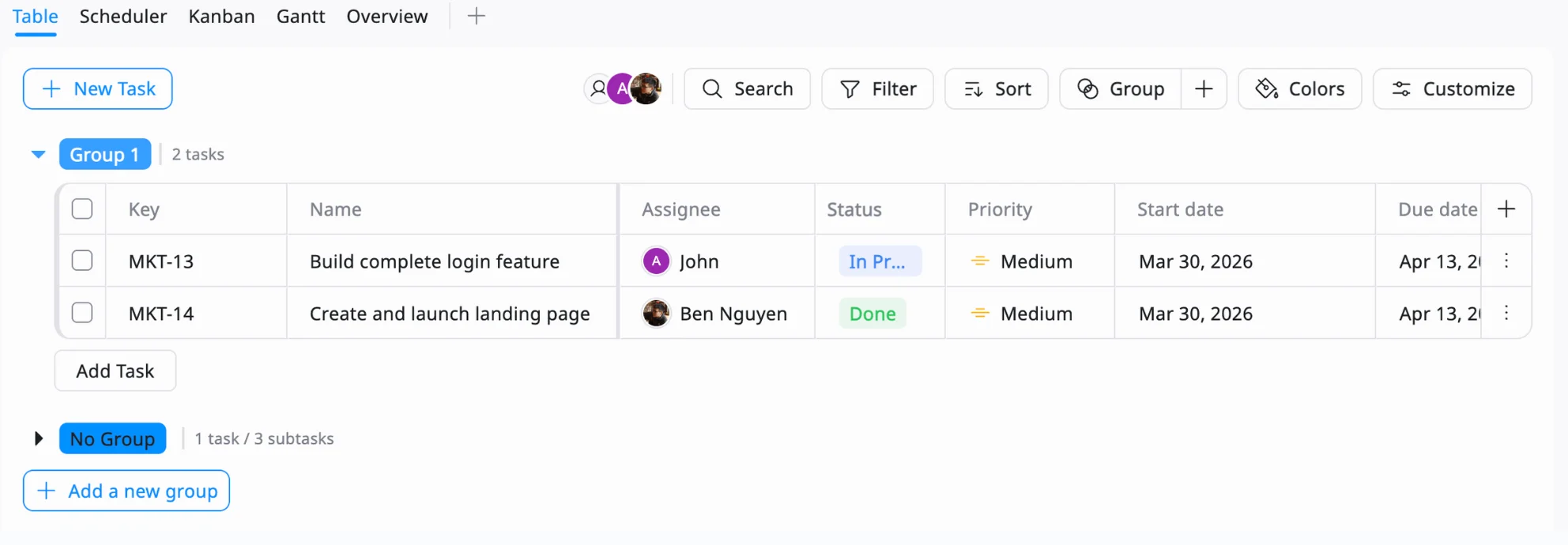Collapse Group 1 using the arrow
This screenshot has height=545, width=1568.
38,155
